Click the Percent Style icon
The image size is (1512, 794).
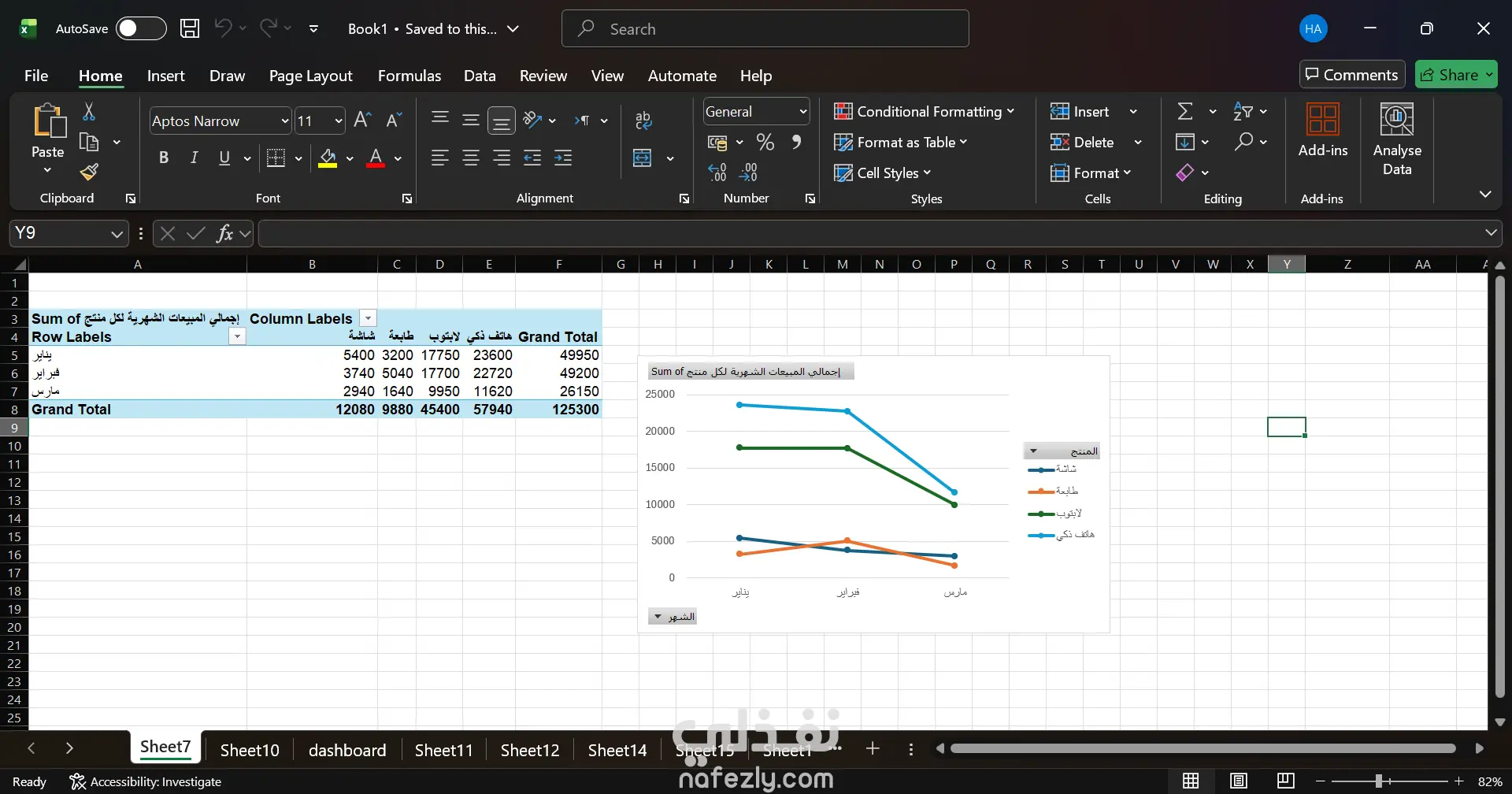click(765, 142)
